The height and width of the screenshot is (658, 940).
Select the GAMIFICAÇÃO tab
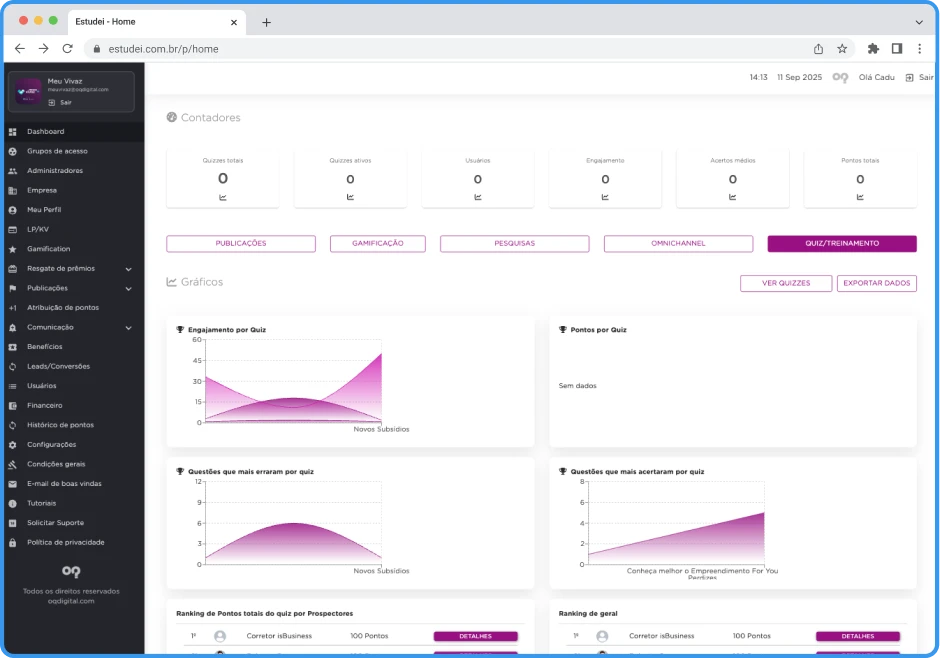(x=378, y=244)
